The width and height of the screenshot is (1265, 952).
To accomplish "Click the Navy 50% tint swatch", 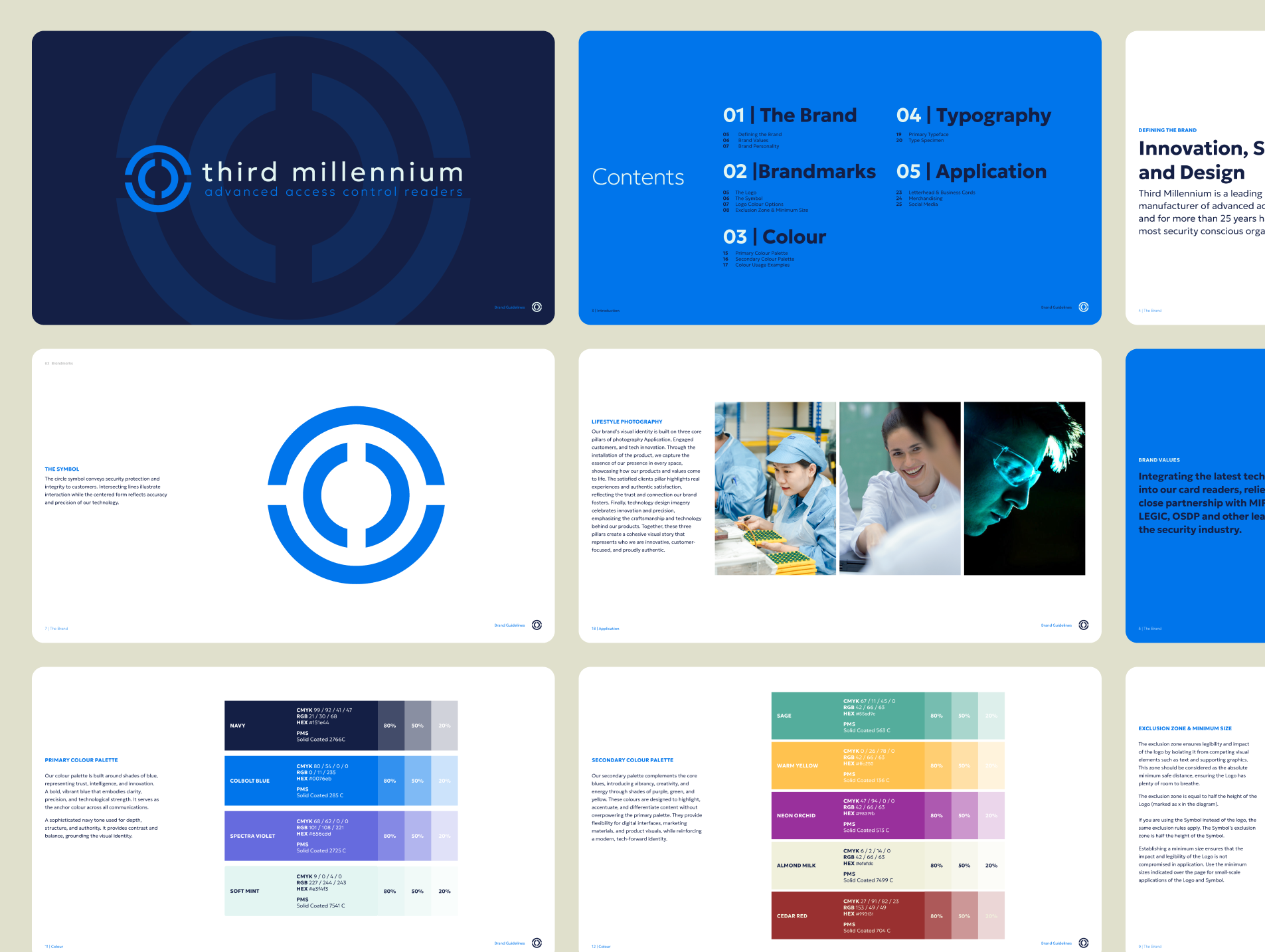I will [x=418, y=726].
